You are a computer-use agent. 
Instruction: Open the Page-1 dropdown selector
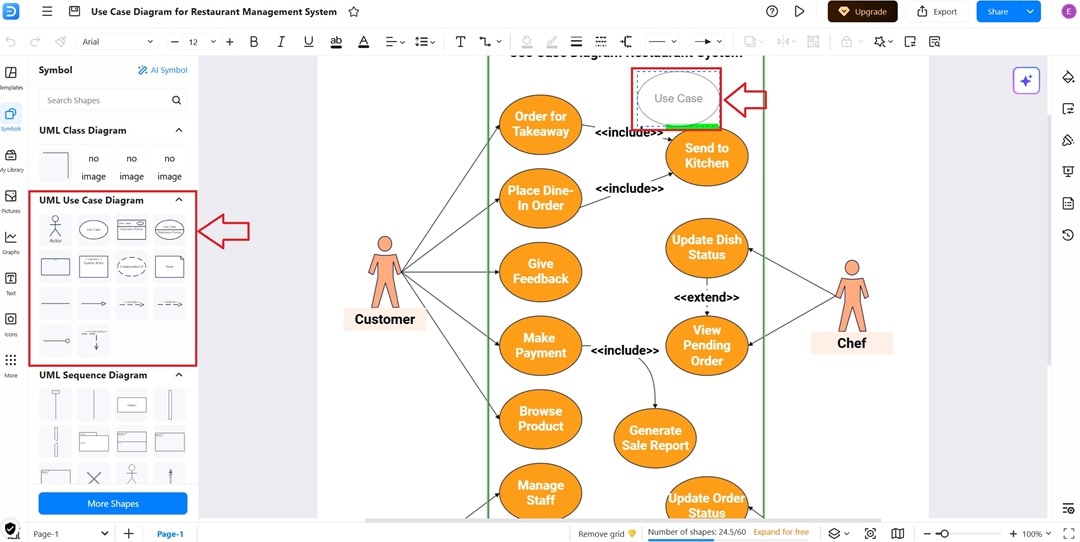(72, 534)
